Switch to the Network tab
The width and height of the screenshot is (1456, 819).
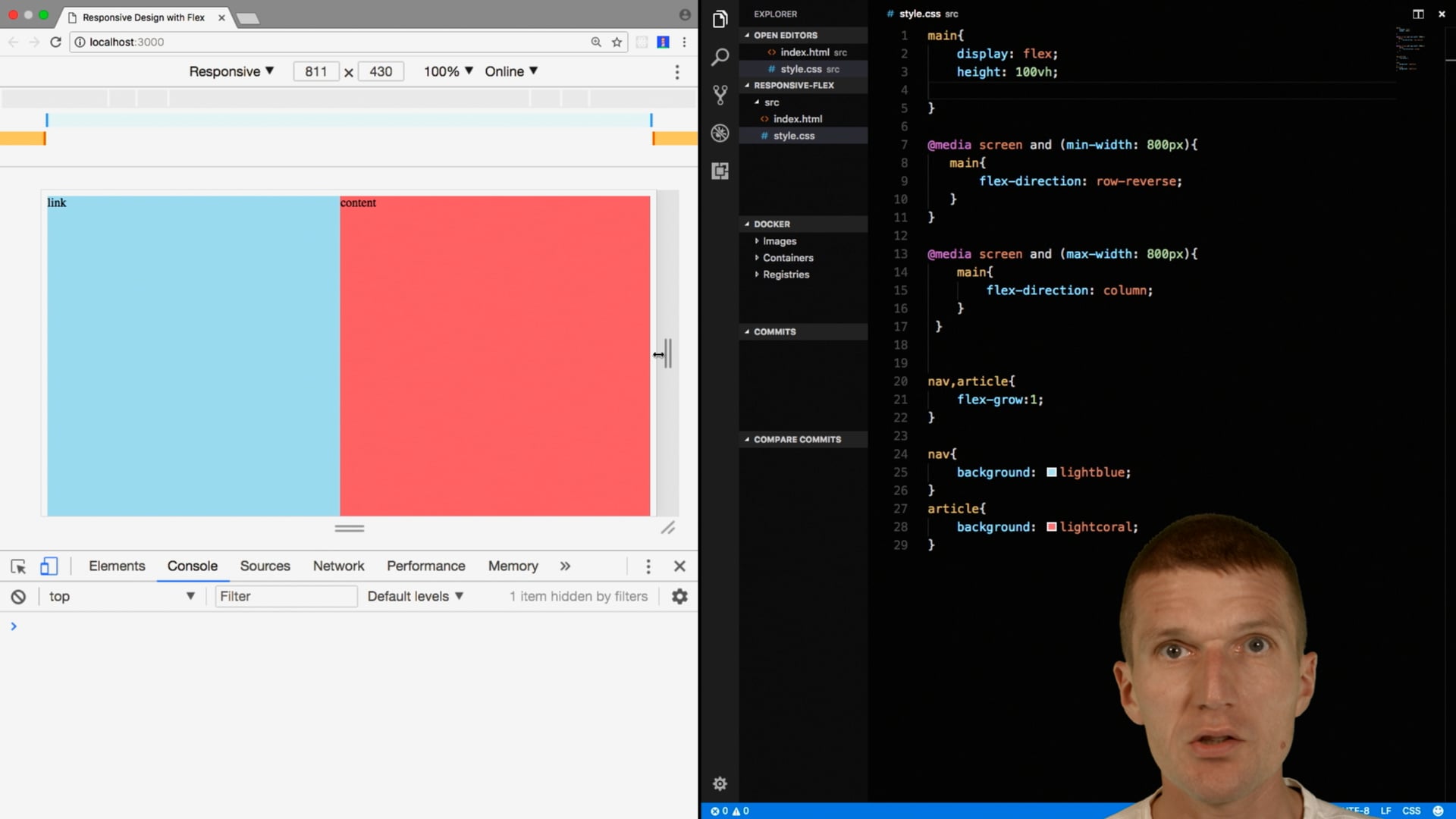(x=338, y=566)
